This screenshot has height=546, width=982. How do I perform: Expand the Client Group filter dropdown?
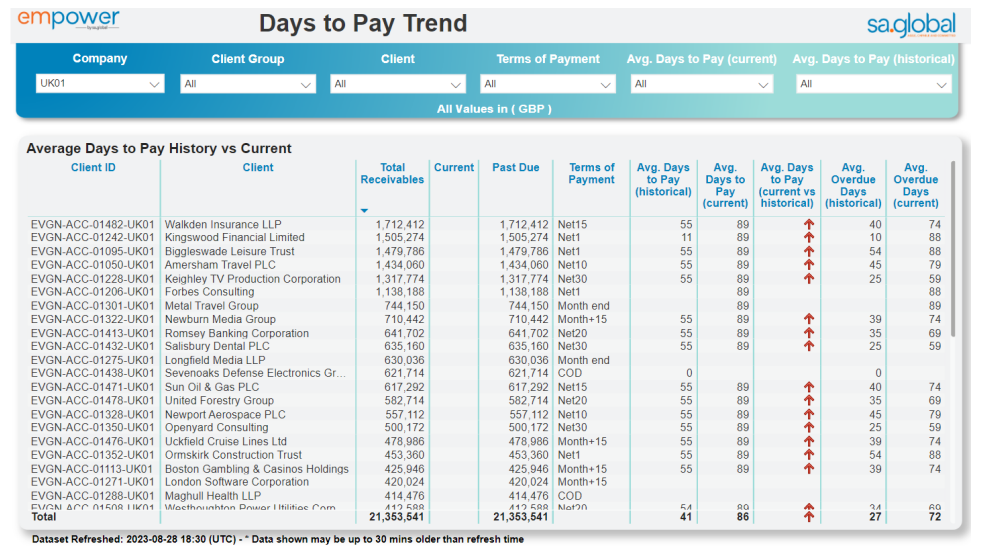coord(248,84)
